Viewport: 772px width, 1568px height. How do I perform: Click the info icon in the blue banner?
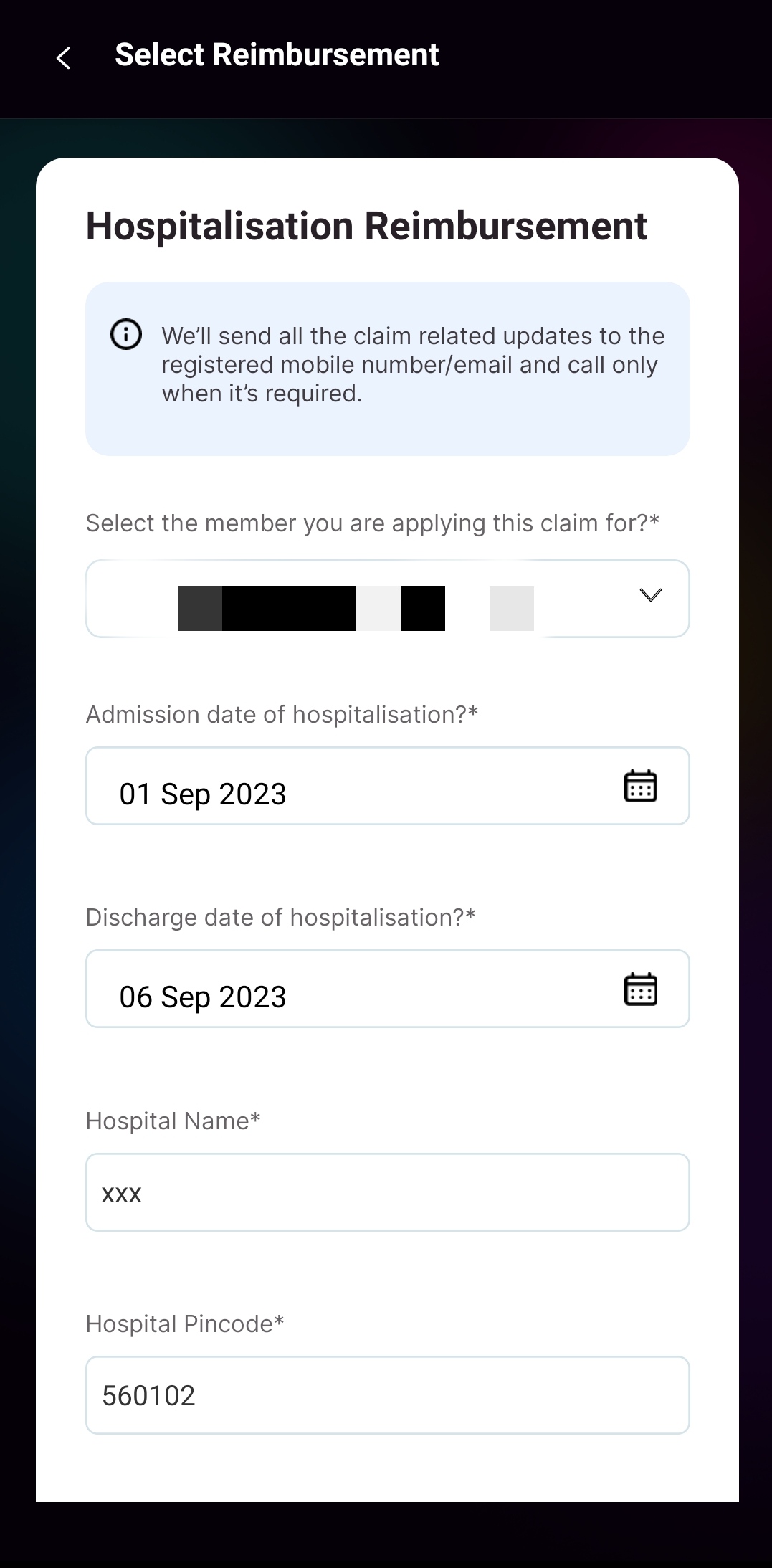[x=126, y=334]
